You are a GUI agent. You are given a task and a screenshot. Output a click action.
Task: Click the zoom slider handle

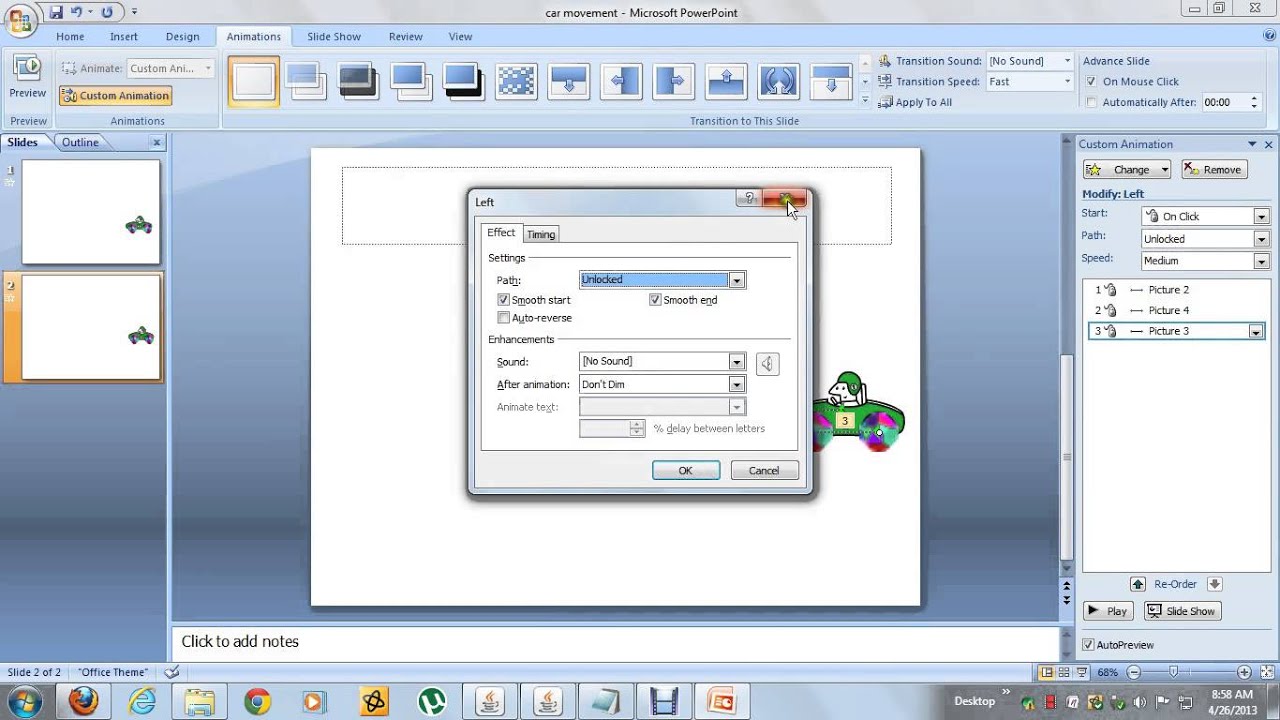tap(1174, 672)
